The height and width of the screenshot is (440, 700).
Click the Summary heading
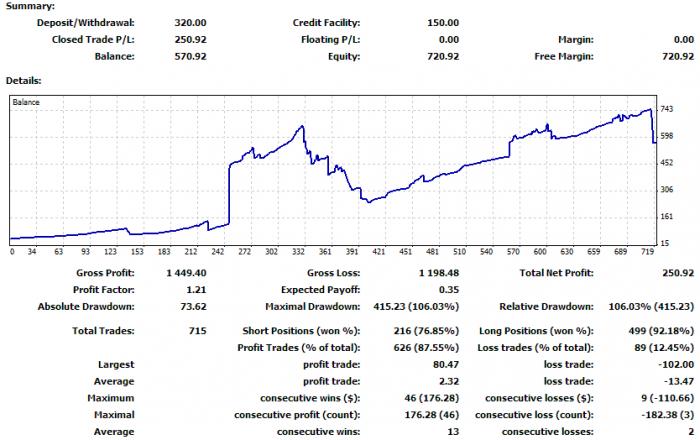point(30,6)
